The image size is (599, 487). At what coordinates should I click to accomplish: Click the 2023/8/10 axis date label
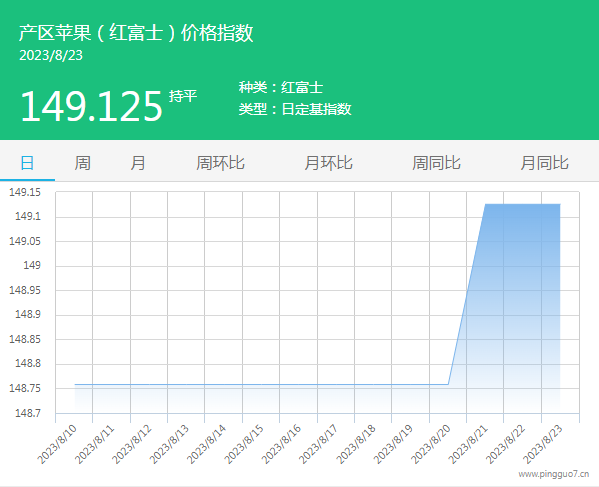(x=57, y=444)
